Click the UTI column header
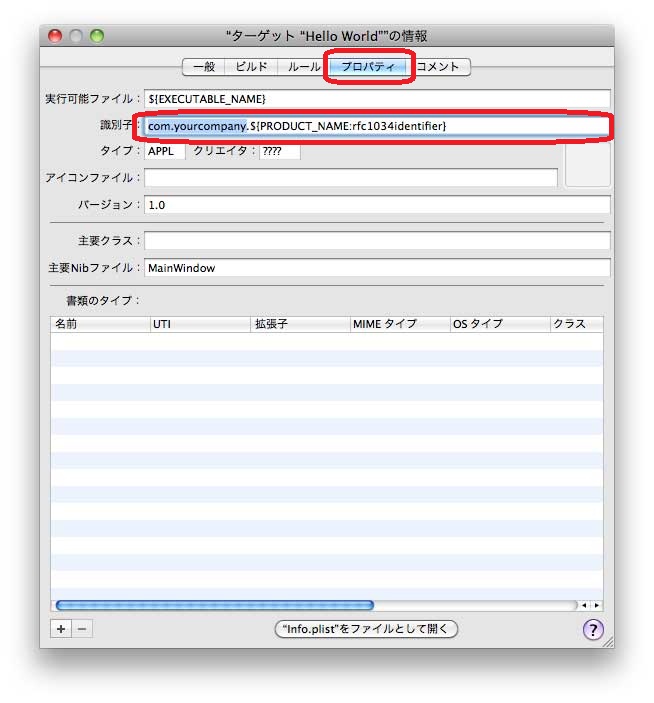The width and height of the screenshot is (654, 703). click(200, 324)
